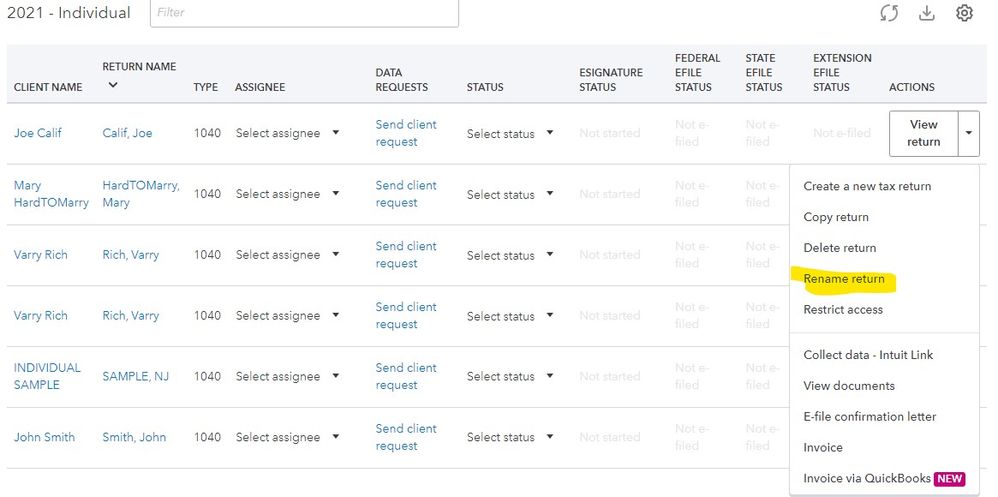The image size is (998, 497).
Task: Toggle the arrow next to View return
Action: pos(968,133)
